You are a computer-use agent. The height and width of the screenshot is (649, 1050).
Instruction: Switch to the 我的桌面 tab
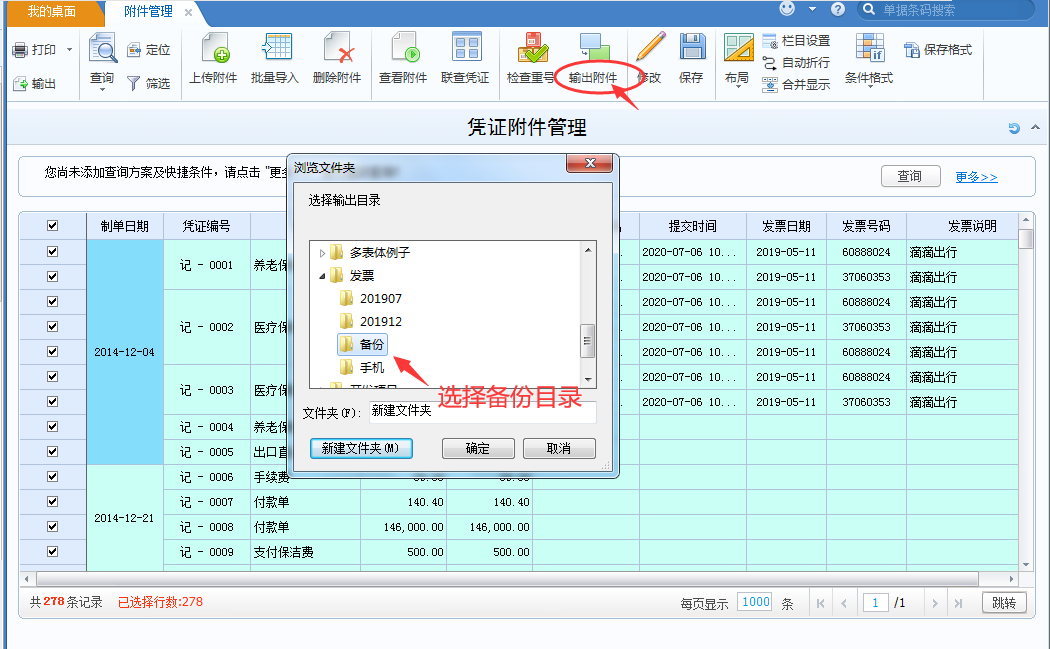point(52,12)
